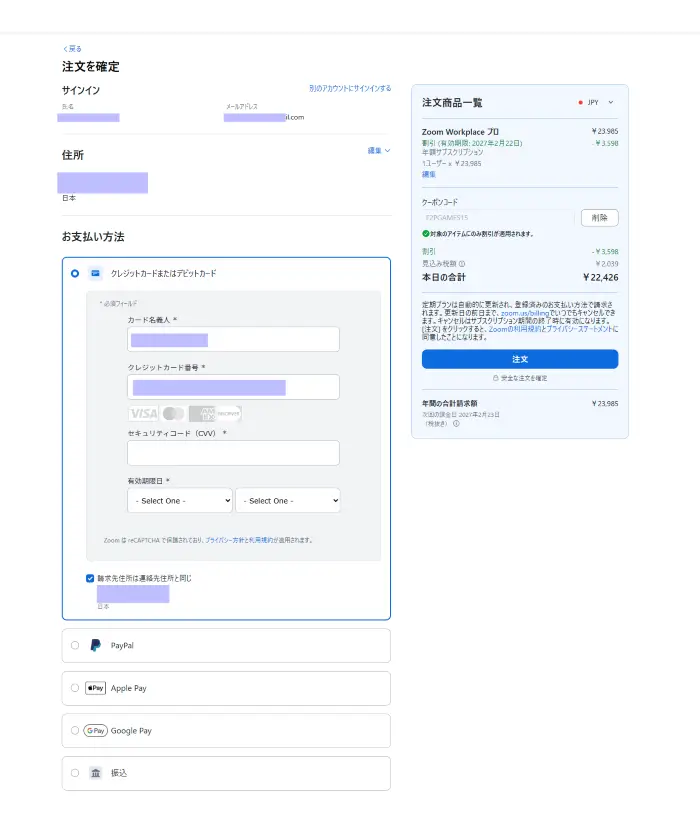
Task: Click the credit card icon
Action: point(95,273)
